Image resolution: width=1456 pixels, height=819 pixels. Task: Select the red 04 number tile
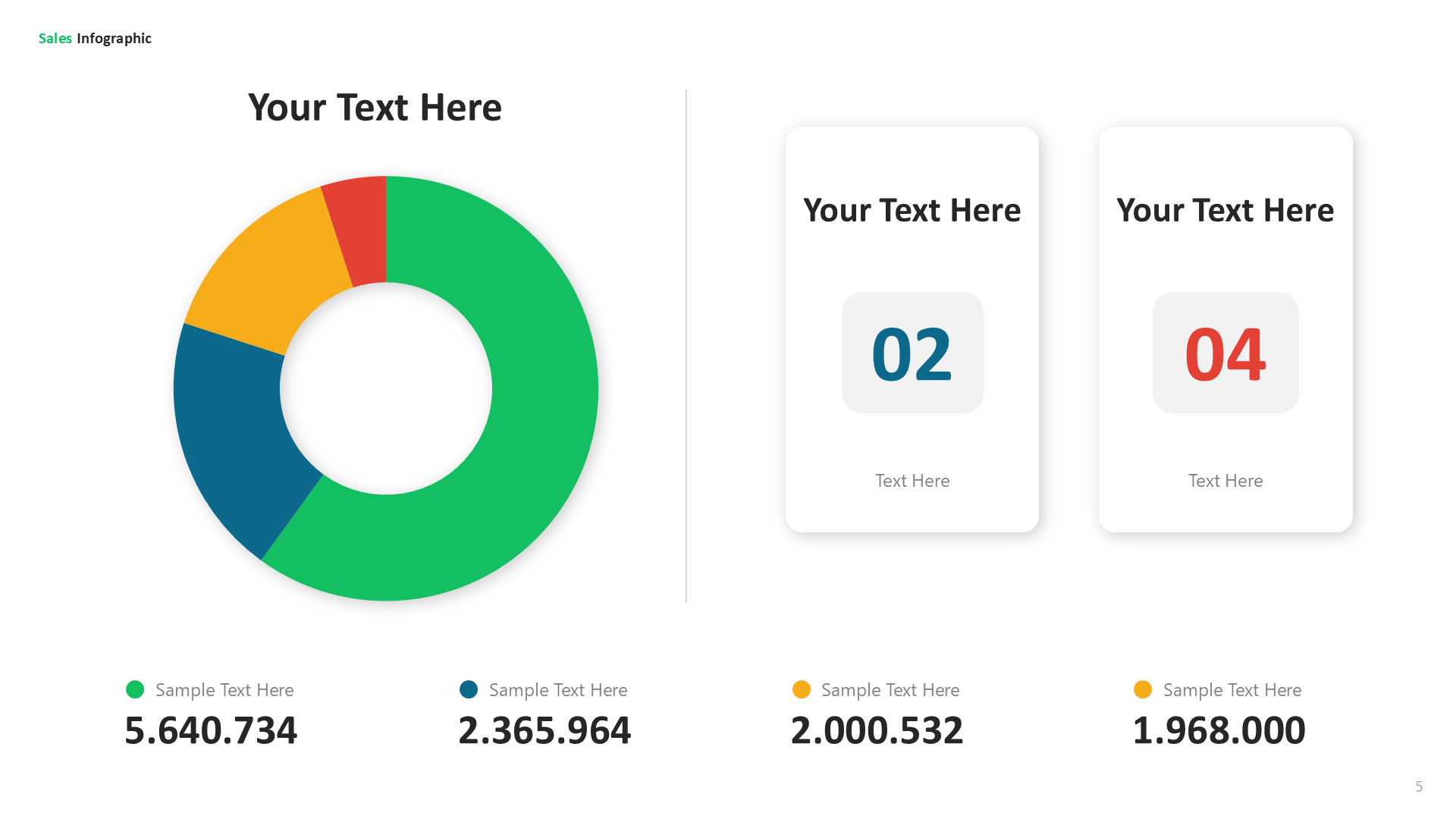pos(1225,353)
